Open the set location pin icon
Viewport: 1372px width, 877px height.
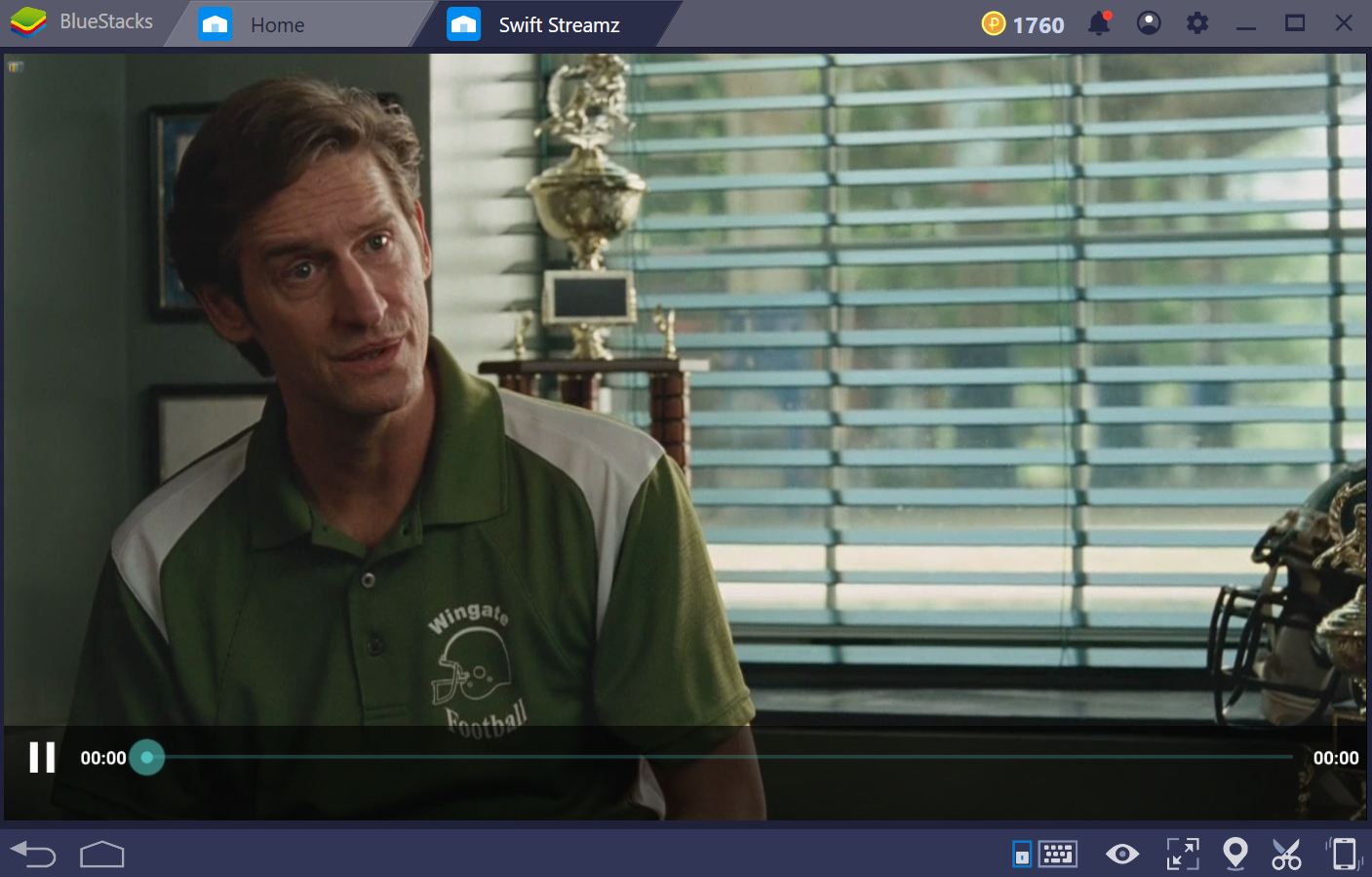tap(1235, 854)
